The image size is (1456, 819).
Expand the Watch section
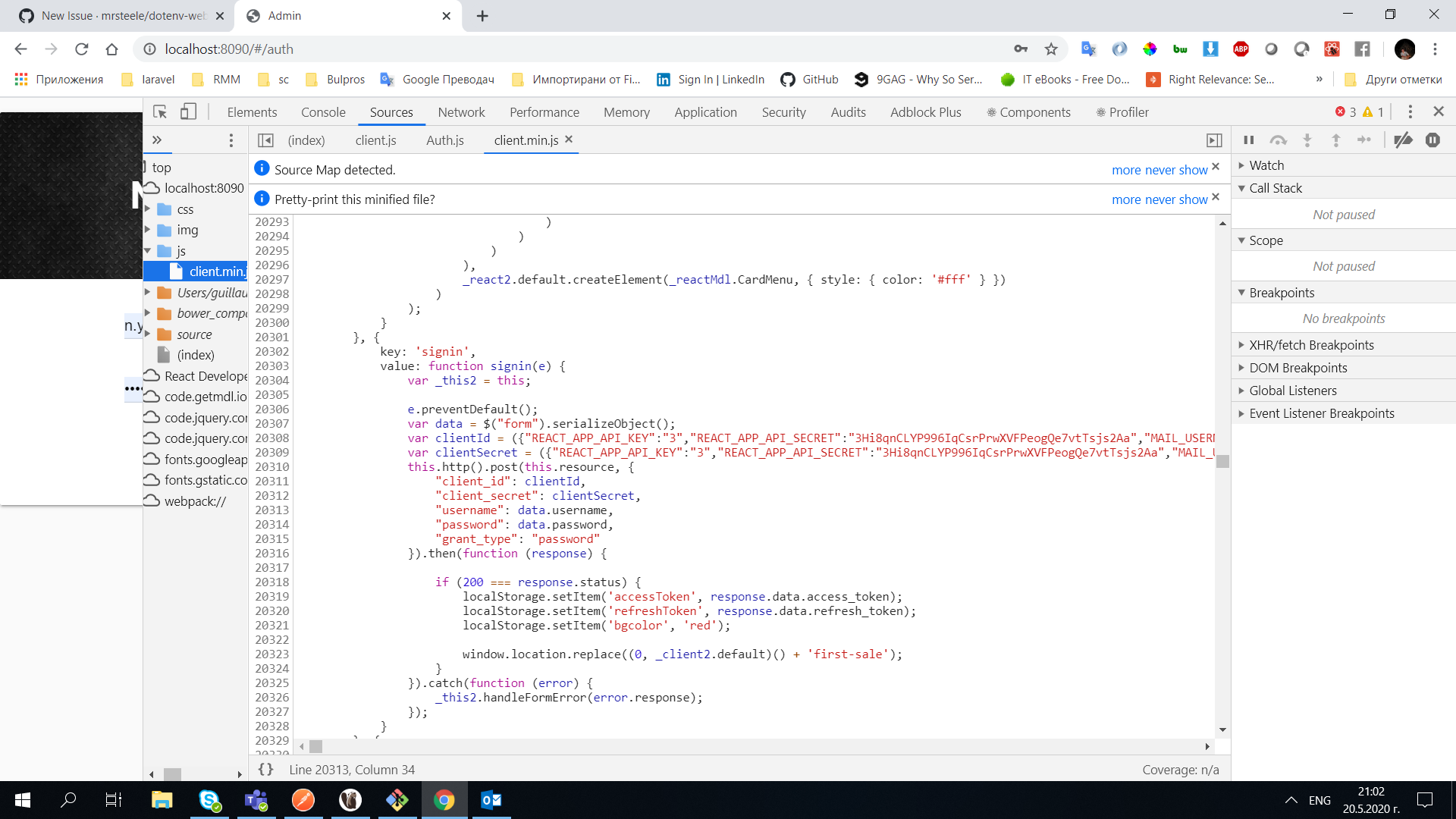point(1266,165)
